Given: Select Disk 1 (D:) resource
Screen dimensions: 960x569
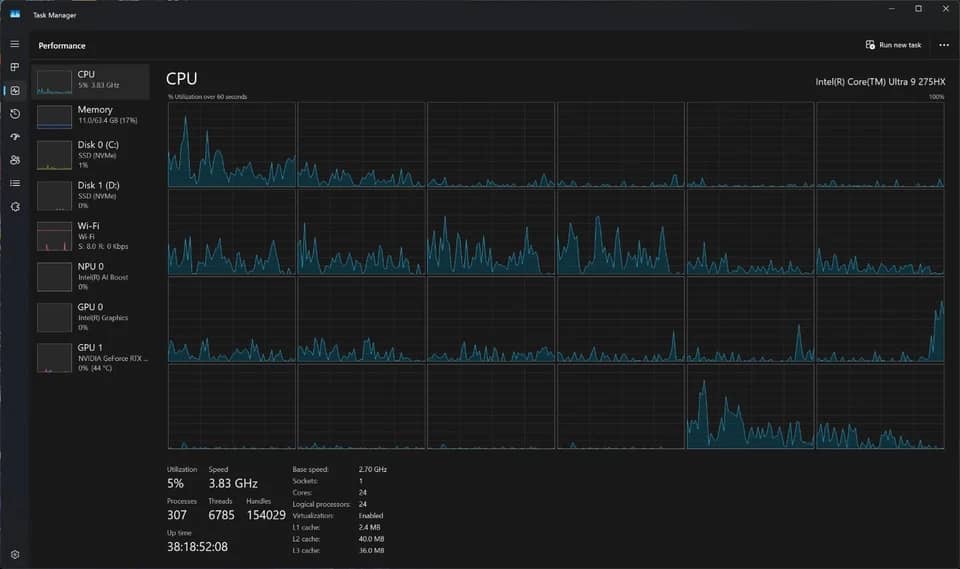Looking at the screenshot, I should (x=91, y=196).
